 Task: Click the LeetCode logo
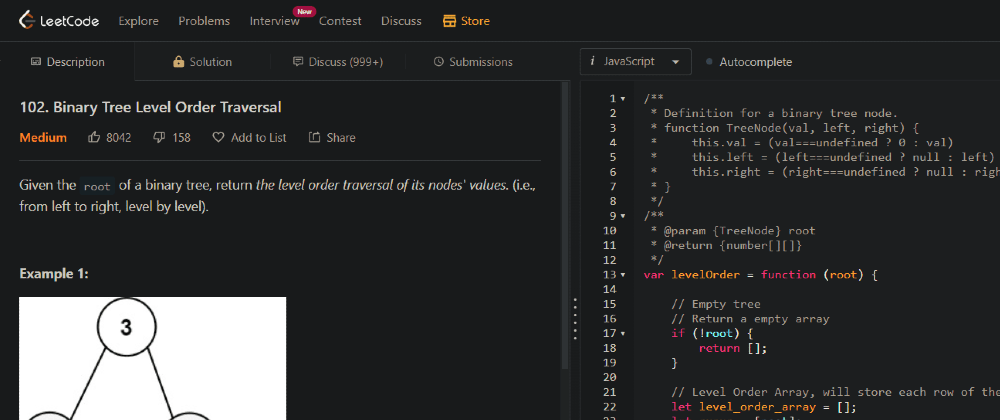[x=59, y=21]
